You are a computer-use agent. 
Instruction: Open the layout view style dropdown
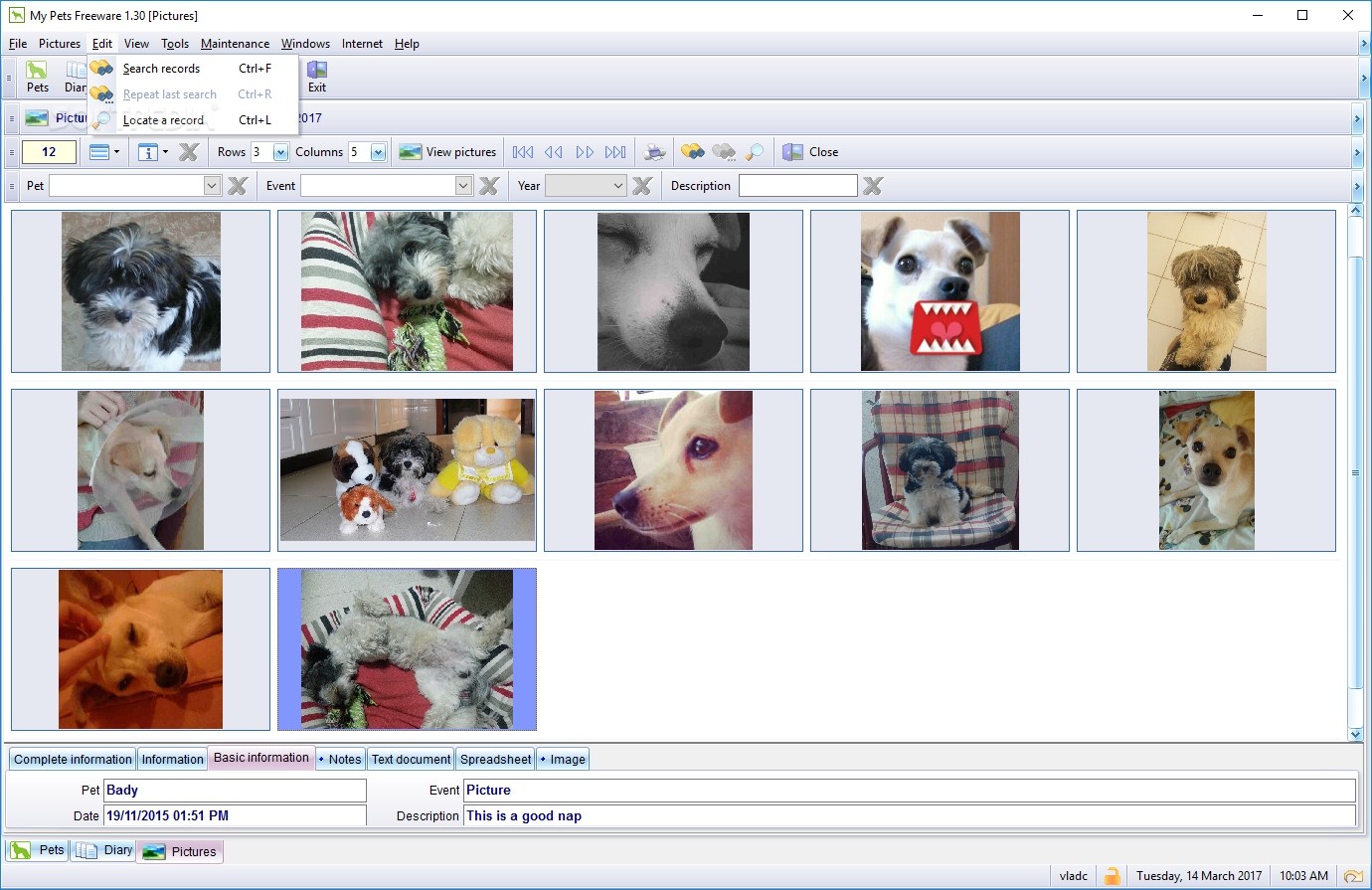[x=104, y=152]
